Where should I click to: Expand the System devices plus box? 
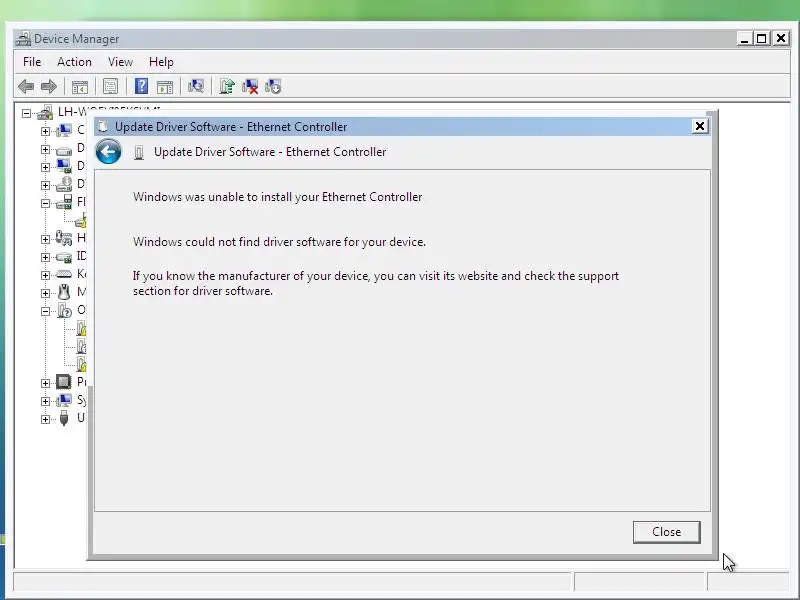click(x=45, y=401)
